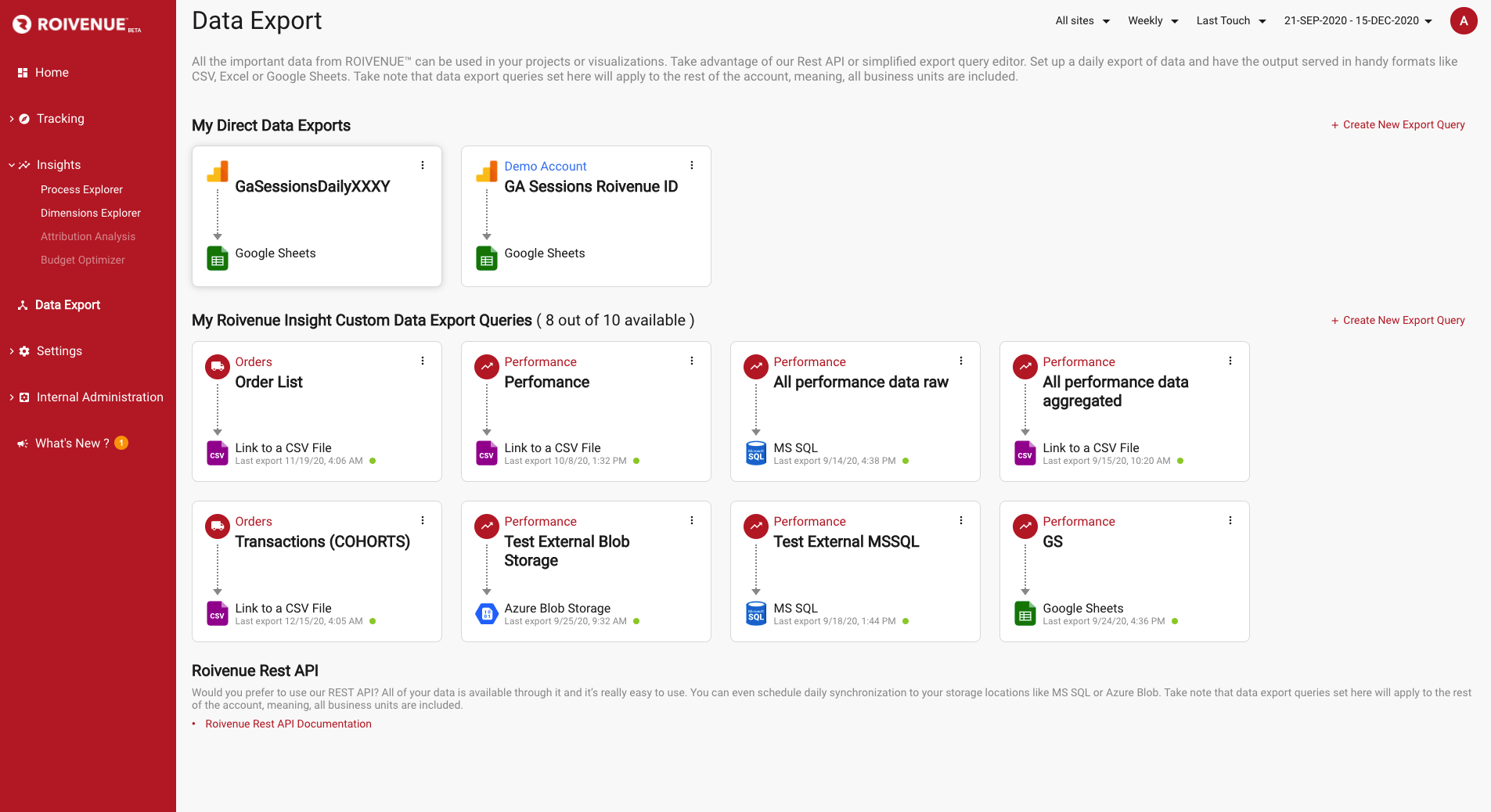Click the Home sidebar icon

tap(23, 73)
